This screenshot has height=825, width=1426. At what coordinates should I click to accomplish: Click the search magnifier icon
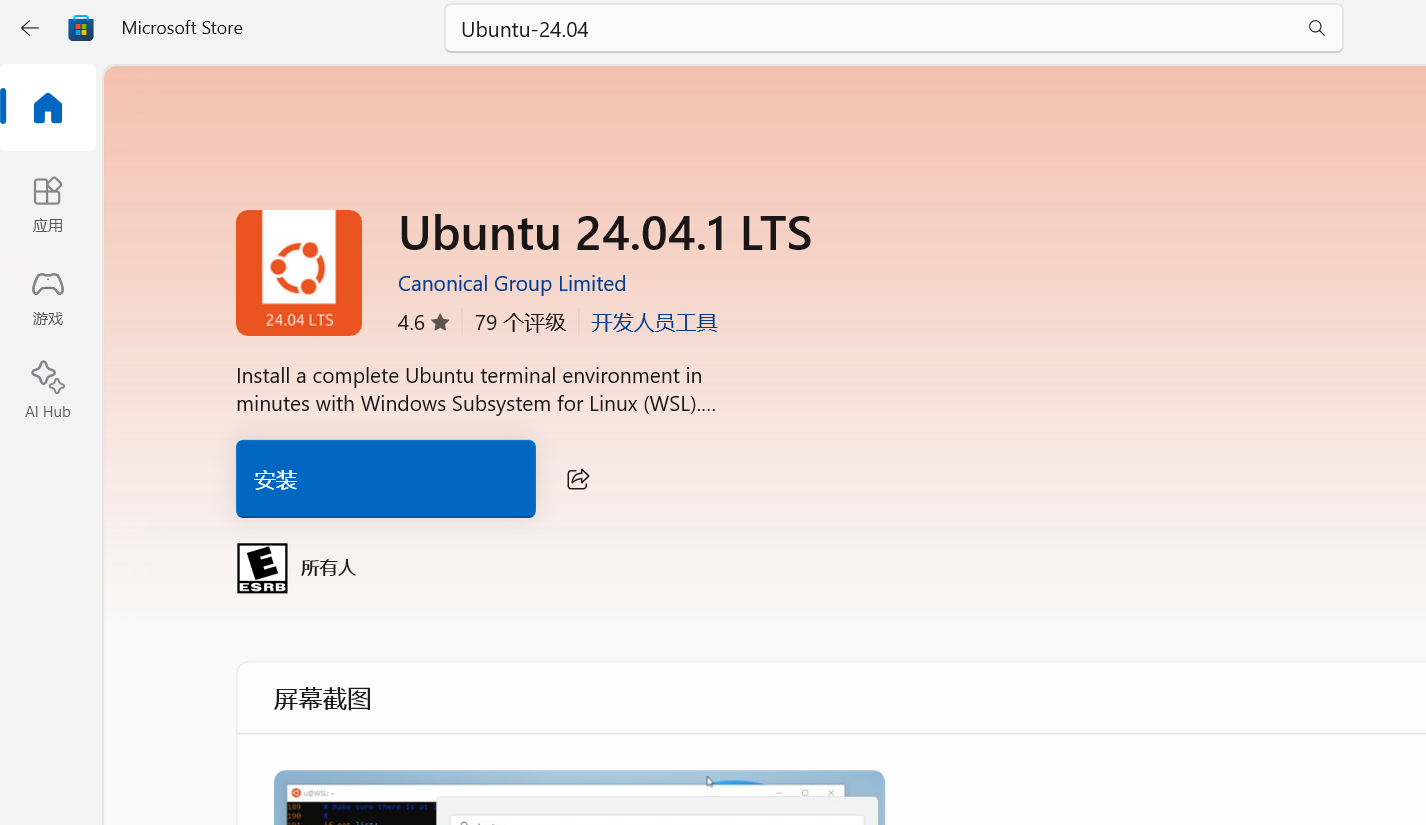(x=1316, y=28)
